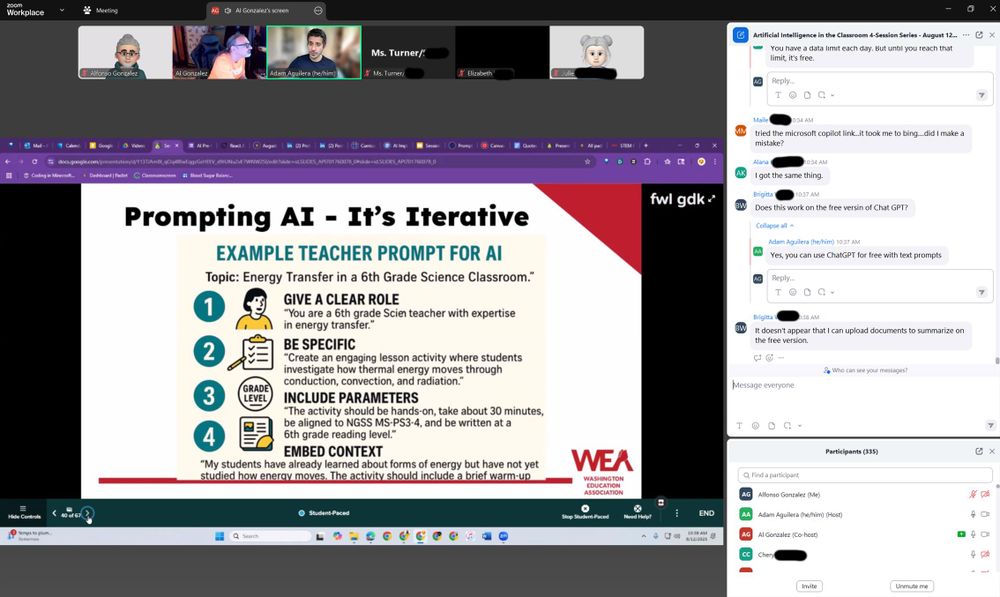The height and width of the screenshot is (597, 1000).
Task: Collapse all replies in the ChatGPT thread
Action: pos(774,226)
